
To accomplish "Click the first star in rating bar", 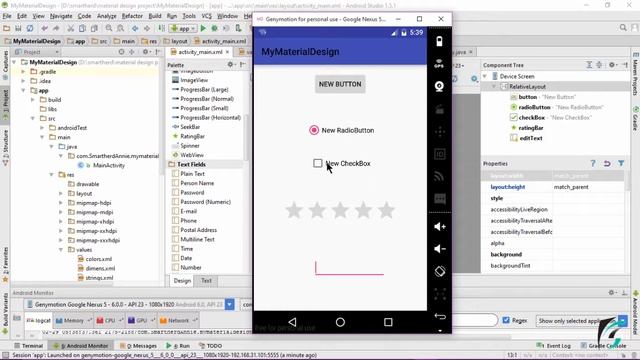I will tap(293, 210).
